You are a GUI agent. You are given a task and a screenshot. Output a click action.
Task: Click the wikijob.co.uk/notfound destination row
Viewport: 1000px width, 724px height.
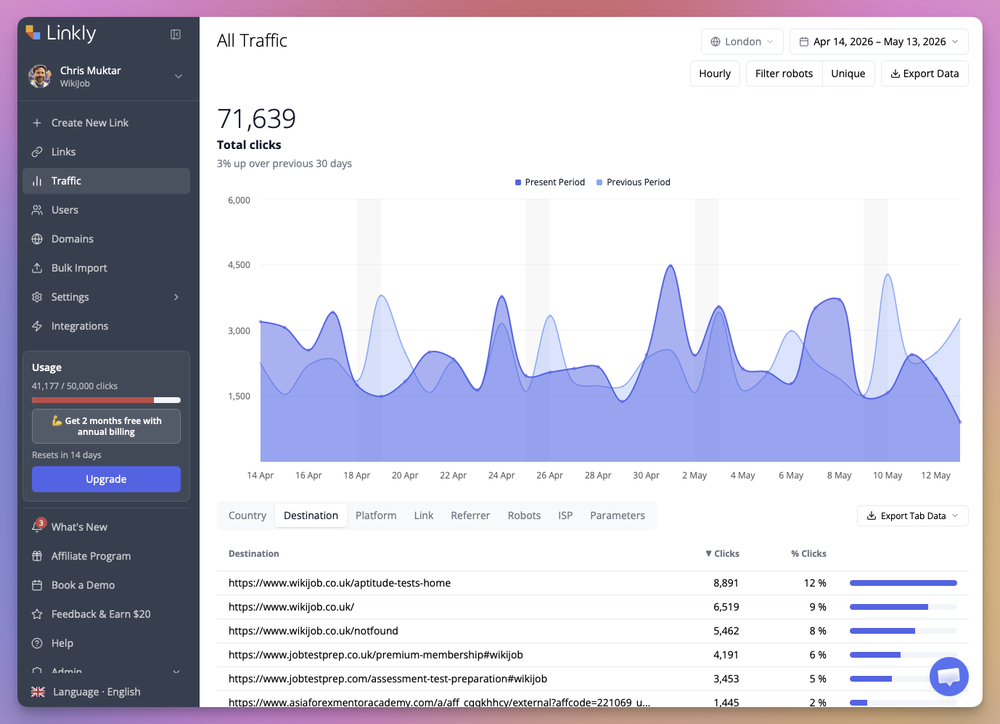pyautogui.click(x=592, y=631)
